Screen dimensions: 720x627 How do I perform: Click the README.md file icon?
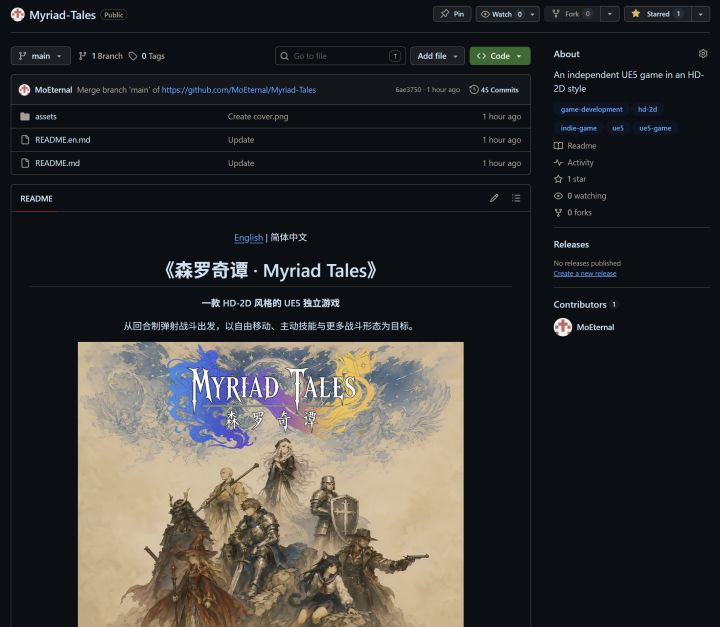coord(25,164)
